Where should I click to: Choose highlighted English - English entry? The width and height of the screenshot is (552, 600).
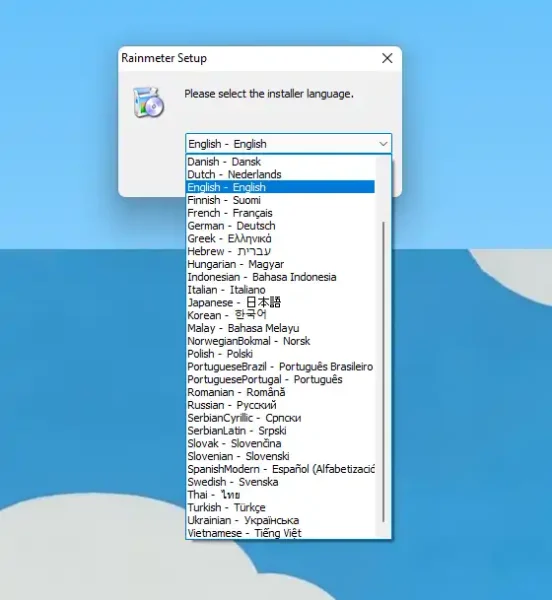tap(280, 187)
